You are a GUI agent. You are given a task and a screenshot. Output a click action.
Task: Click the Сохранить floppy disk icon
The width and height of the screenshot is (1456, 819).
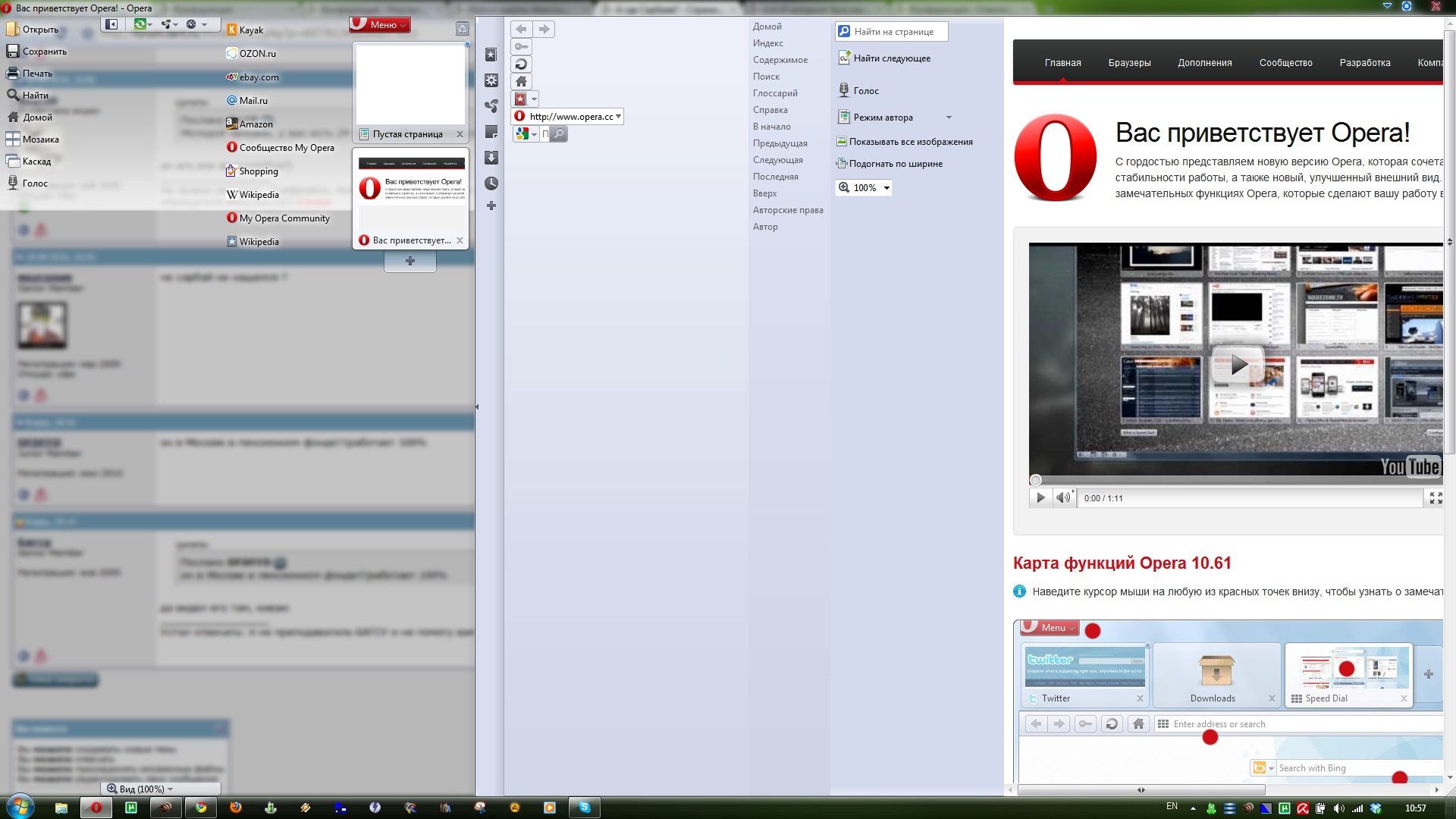click(12, 52)
